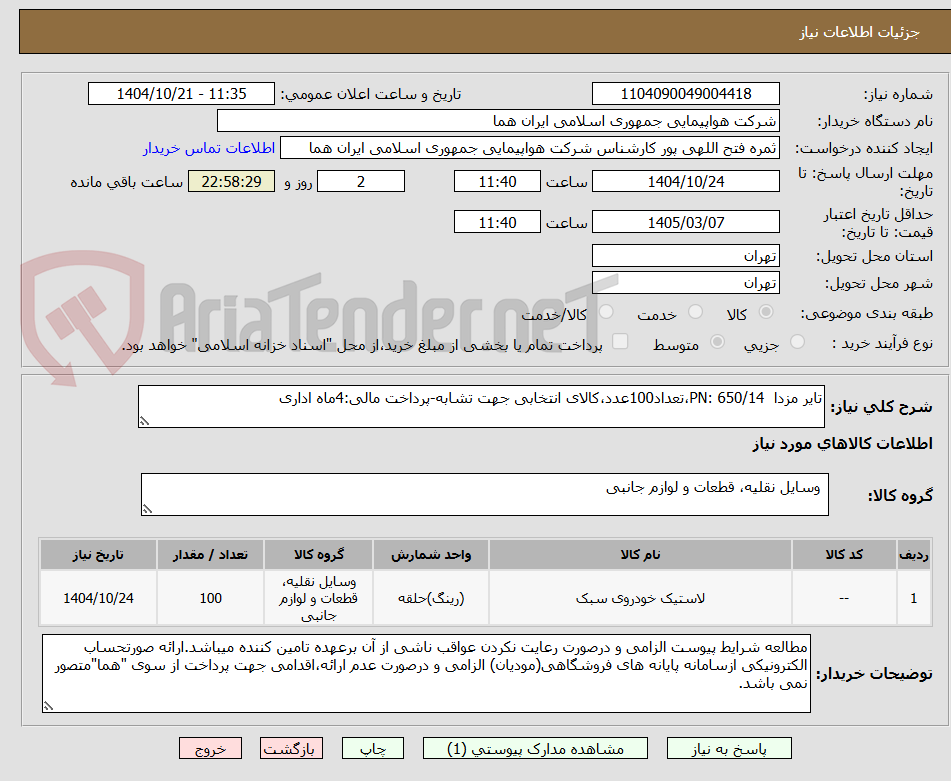Click the کد کالا column header
The height and width of the screenshot is (781, 951).
click(x=844, y=554)
